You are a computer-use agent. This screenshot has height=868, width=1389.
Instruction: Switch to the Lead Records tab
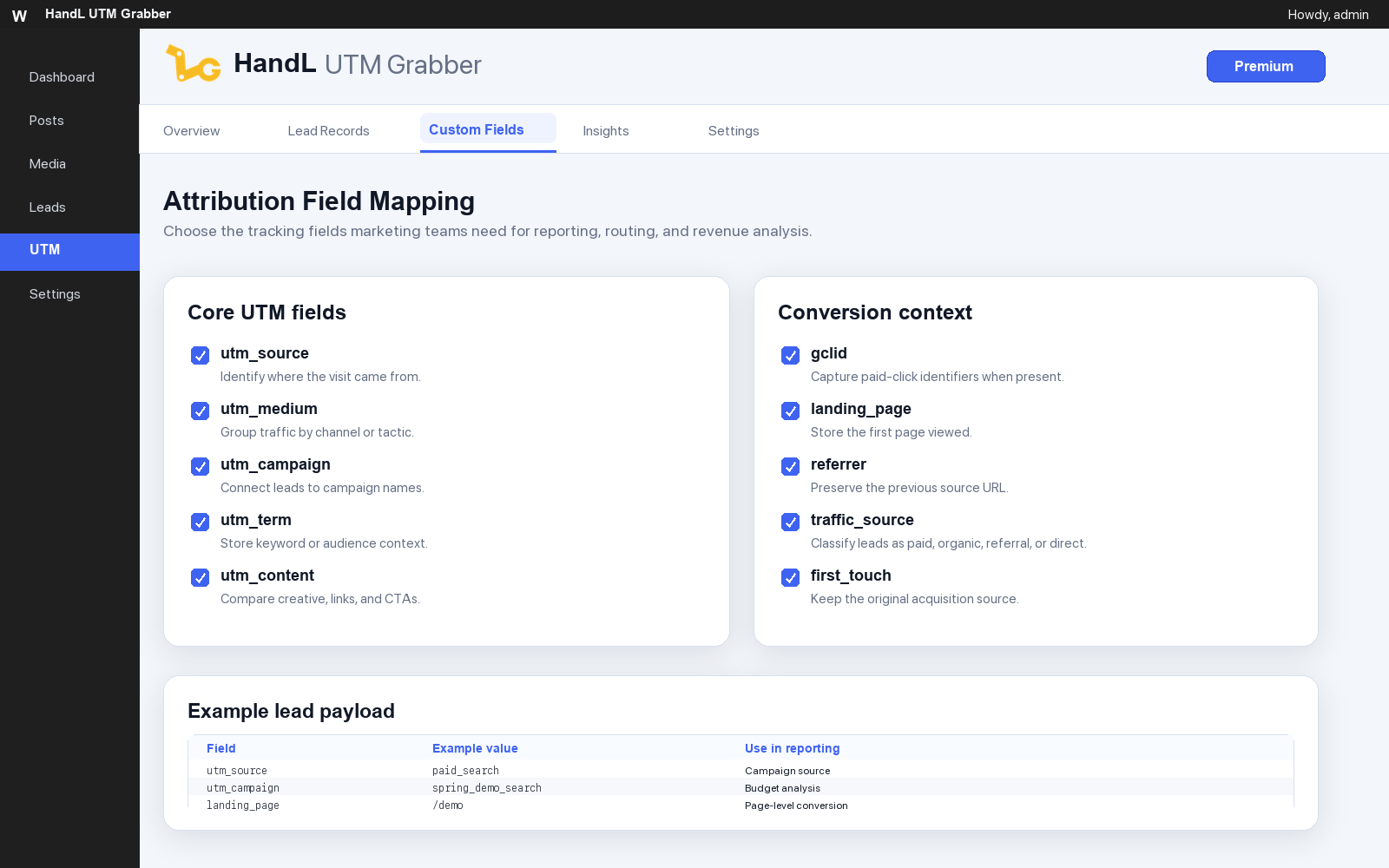point(328,131)
